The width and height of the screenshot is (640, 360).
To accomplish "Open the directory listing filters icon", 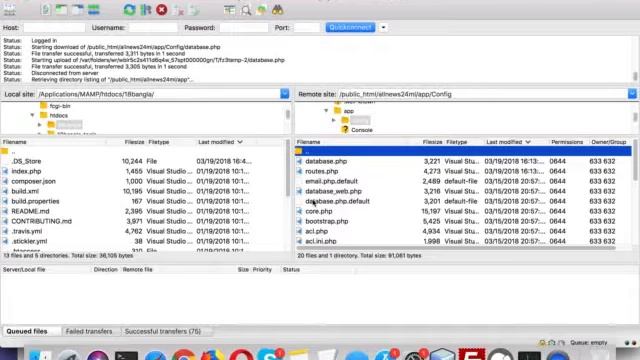I will coord(229,10).
